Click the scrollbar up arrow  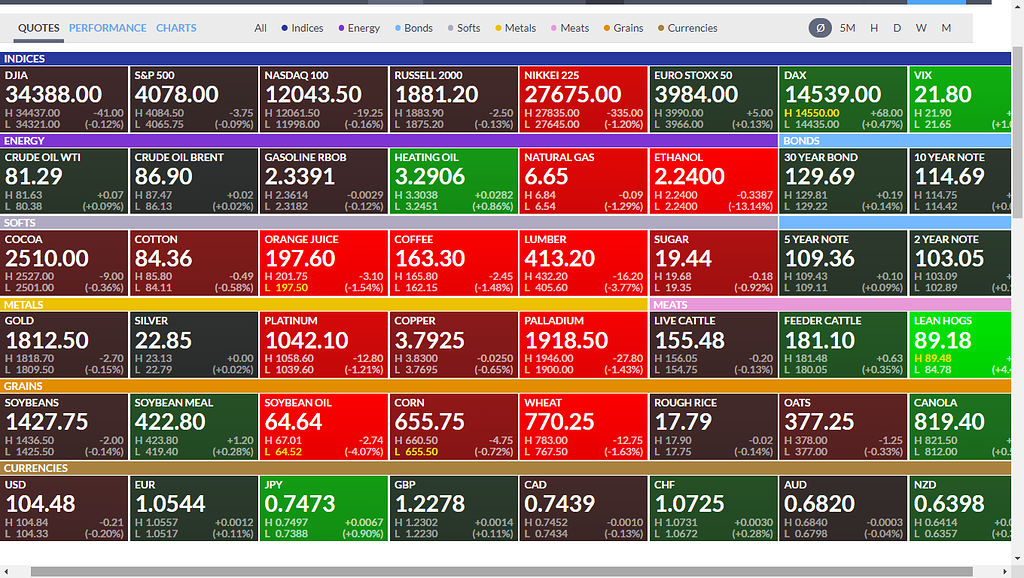[x=1017, y=46]
